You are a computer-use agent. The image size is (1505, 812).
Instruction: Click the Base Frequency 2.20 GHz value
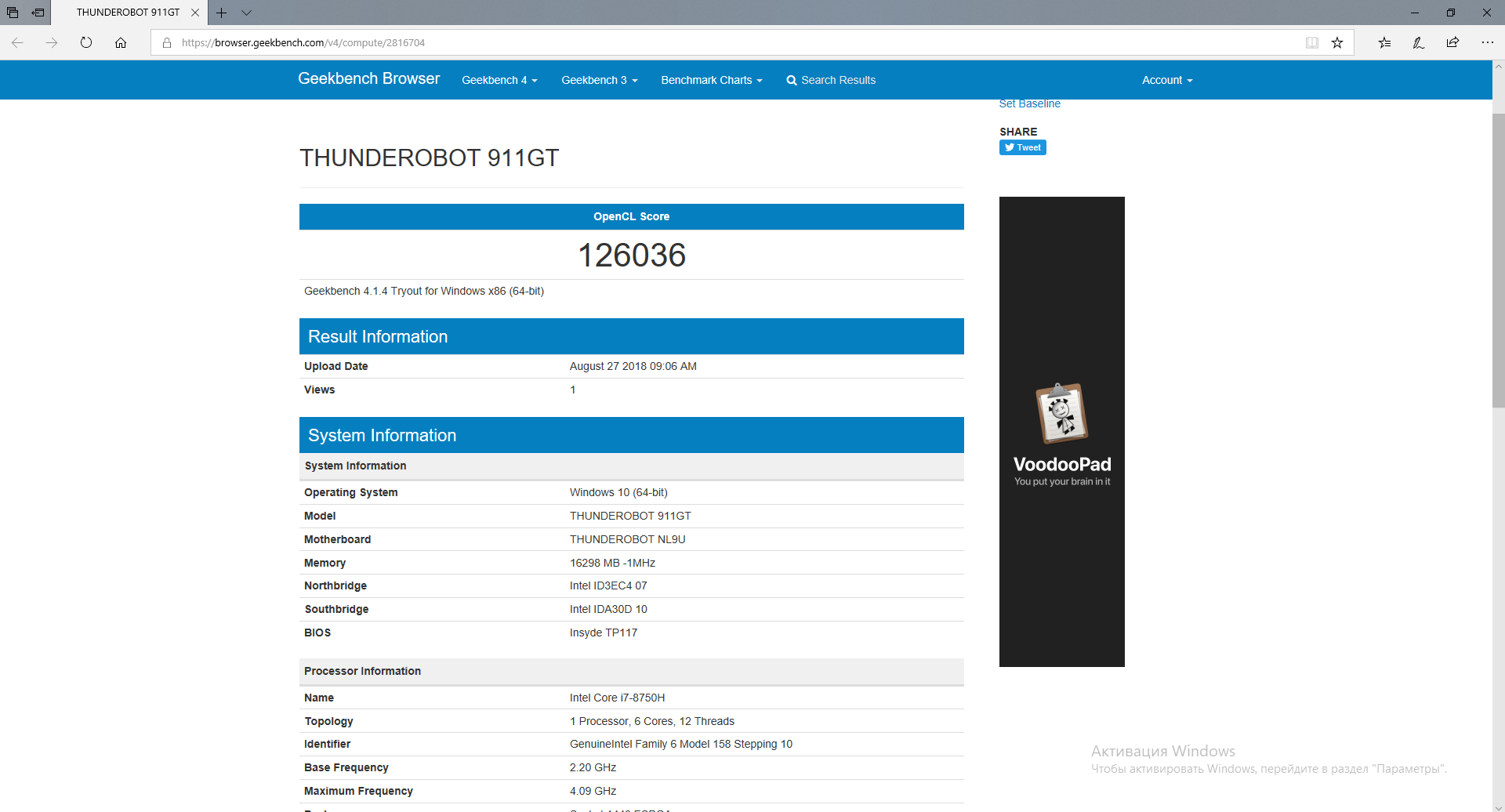click(593, 767)
